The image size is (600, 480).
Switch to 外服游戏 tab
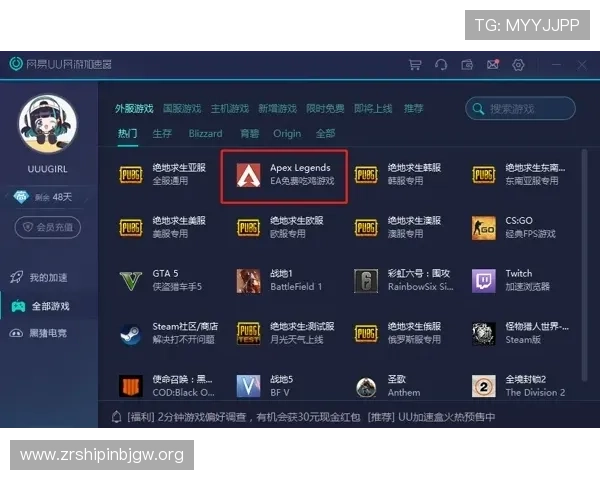coord(134,109)
